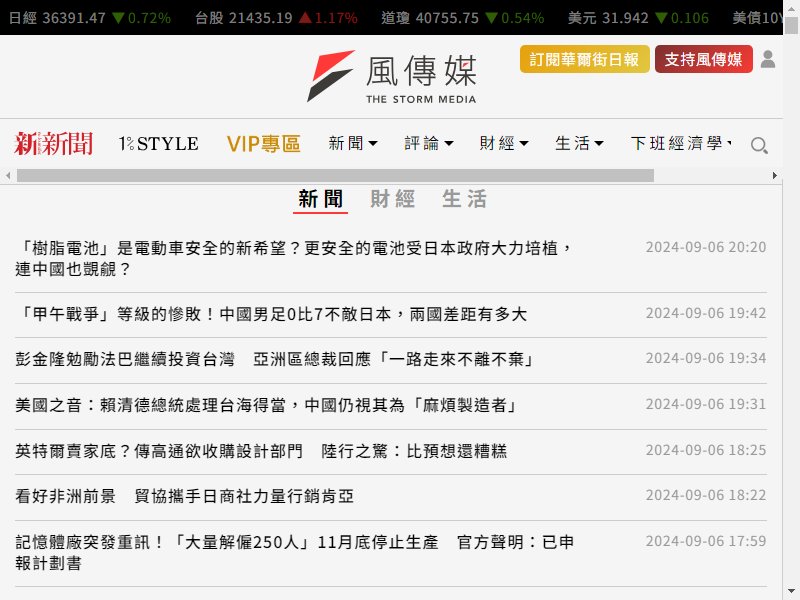Click 訂閱華爾街日報 button
Image resolution: width=800 pixels, height=600 pixels.
pos(585,59)
